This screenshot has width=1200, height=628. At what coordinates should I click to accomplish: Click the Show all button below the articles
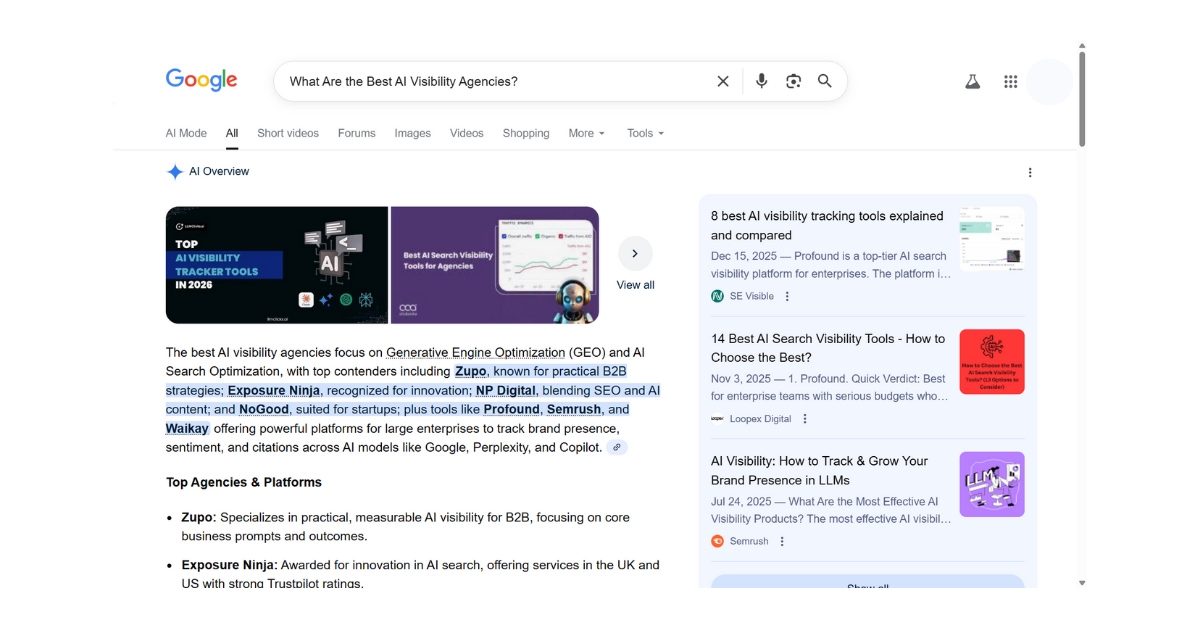pyautogui.click(x=866, y=585)
